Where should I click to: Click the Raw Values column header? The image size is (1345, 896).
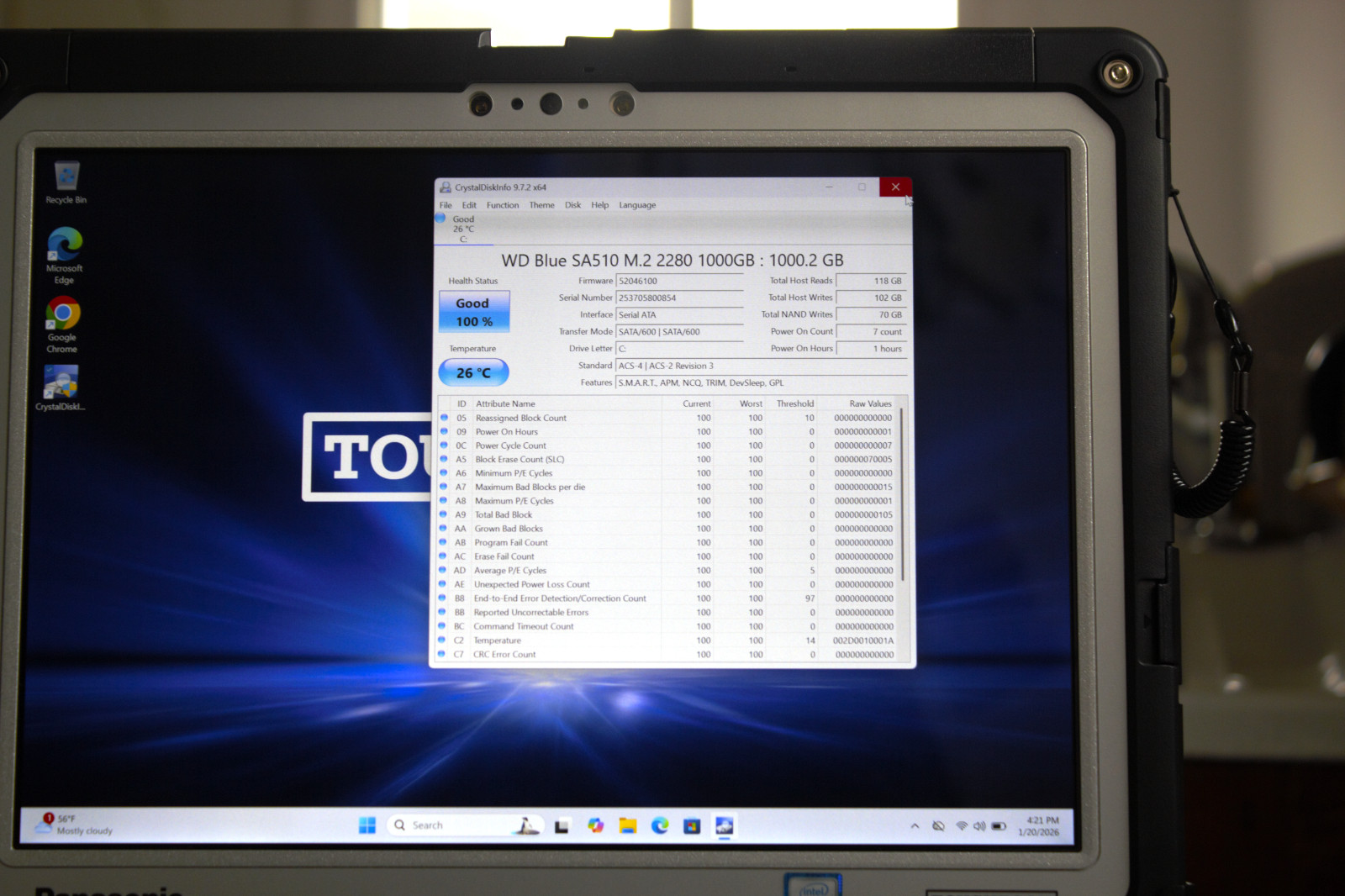pyautogui.click(x=859, y=404)
